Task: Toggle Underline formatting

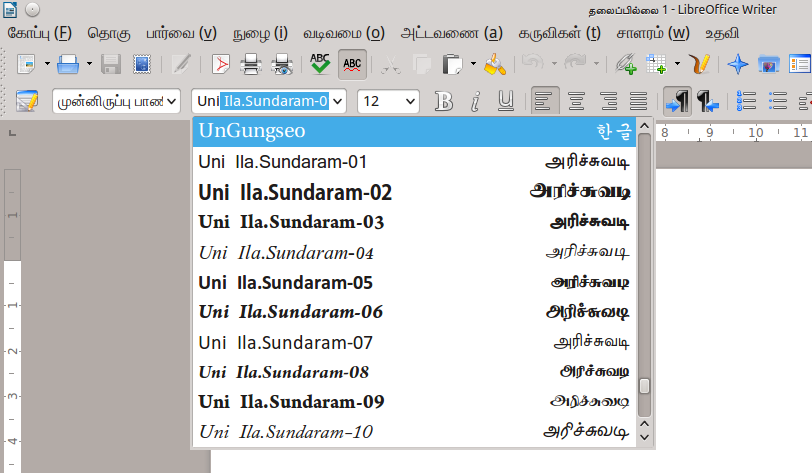Action: [x=505, y=101]
